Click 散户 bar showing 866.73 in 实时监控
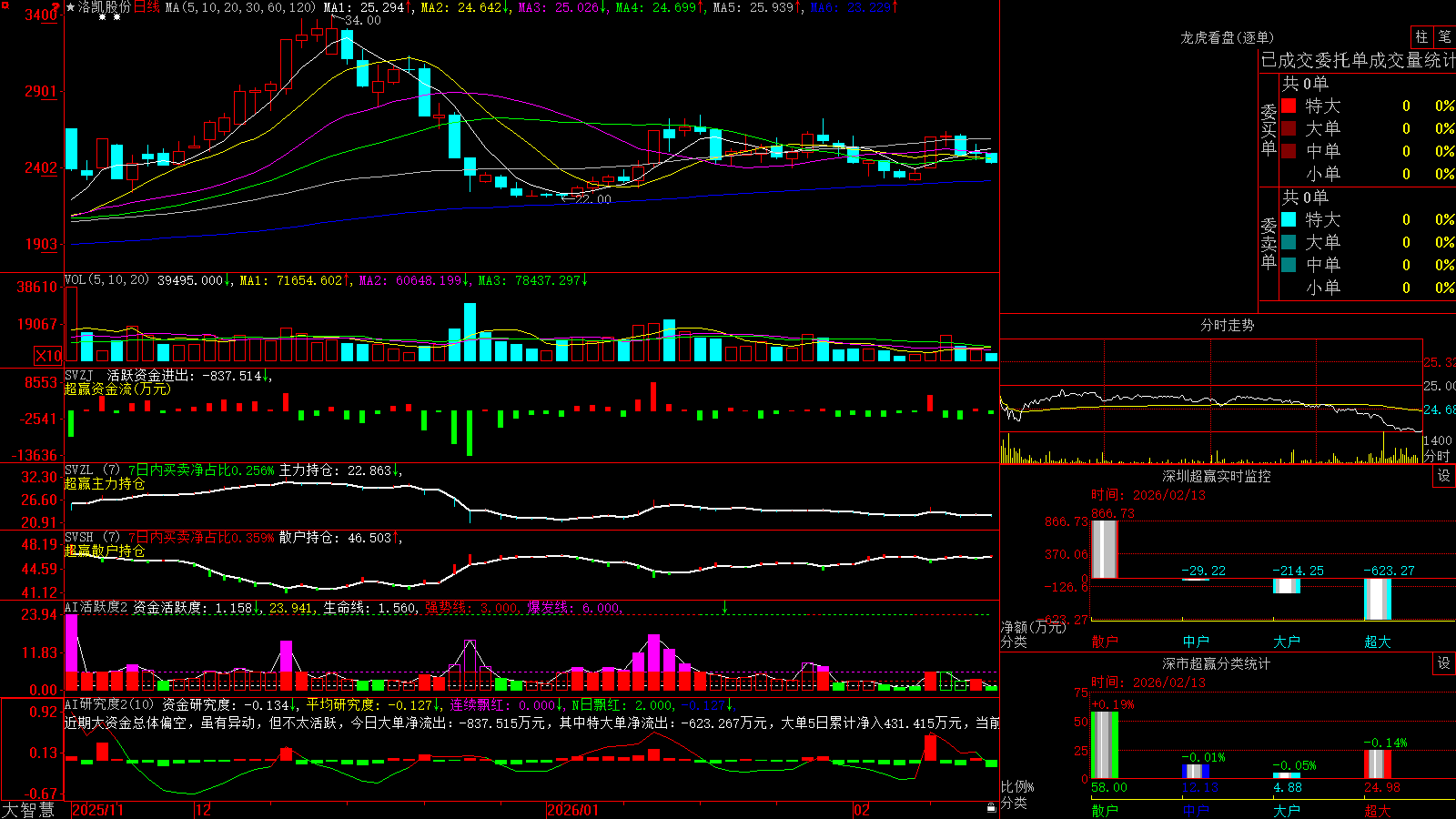Viewport: 1456px width, 819px height. [1105, 550]
